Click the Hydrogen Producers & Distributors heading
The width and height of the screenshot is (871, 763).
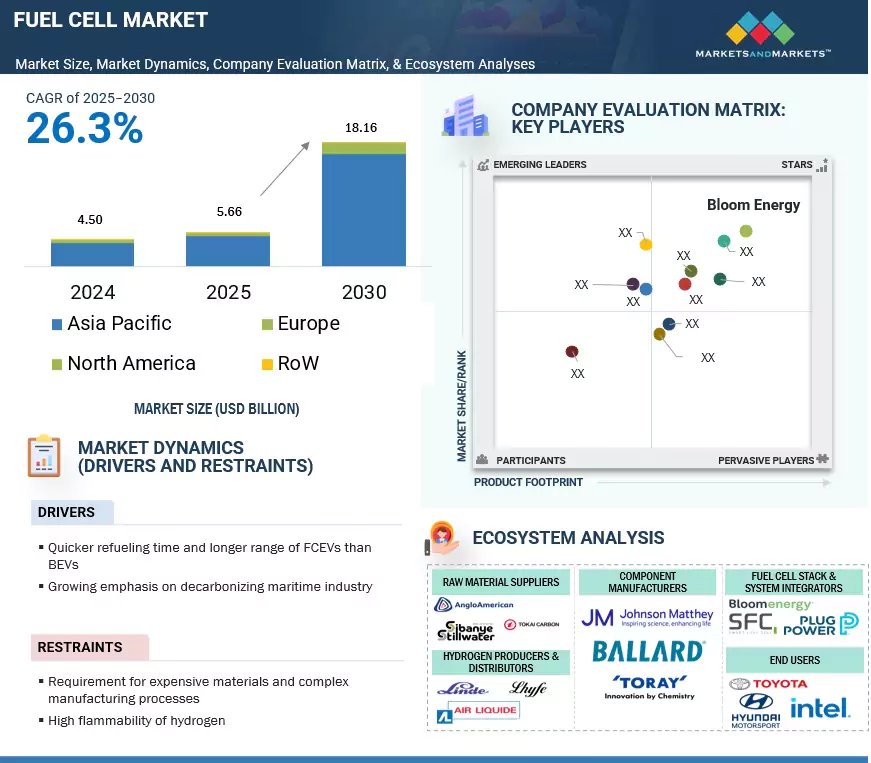[500, 662]
